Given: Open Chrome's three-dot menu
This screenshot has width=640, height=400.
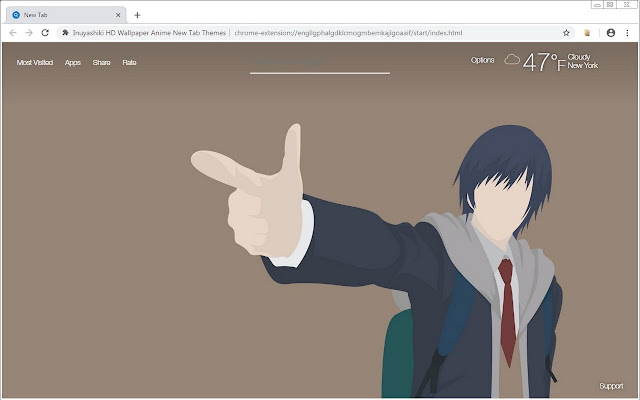Looking at the screenshot, I should [627, 33].
